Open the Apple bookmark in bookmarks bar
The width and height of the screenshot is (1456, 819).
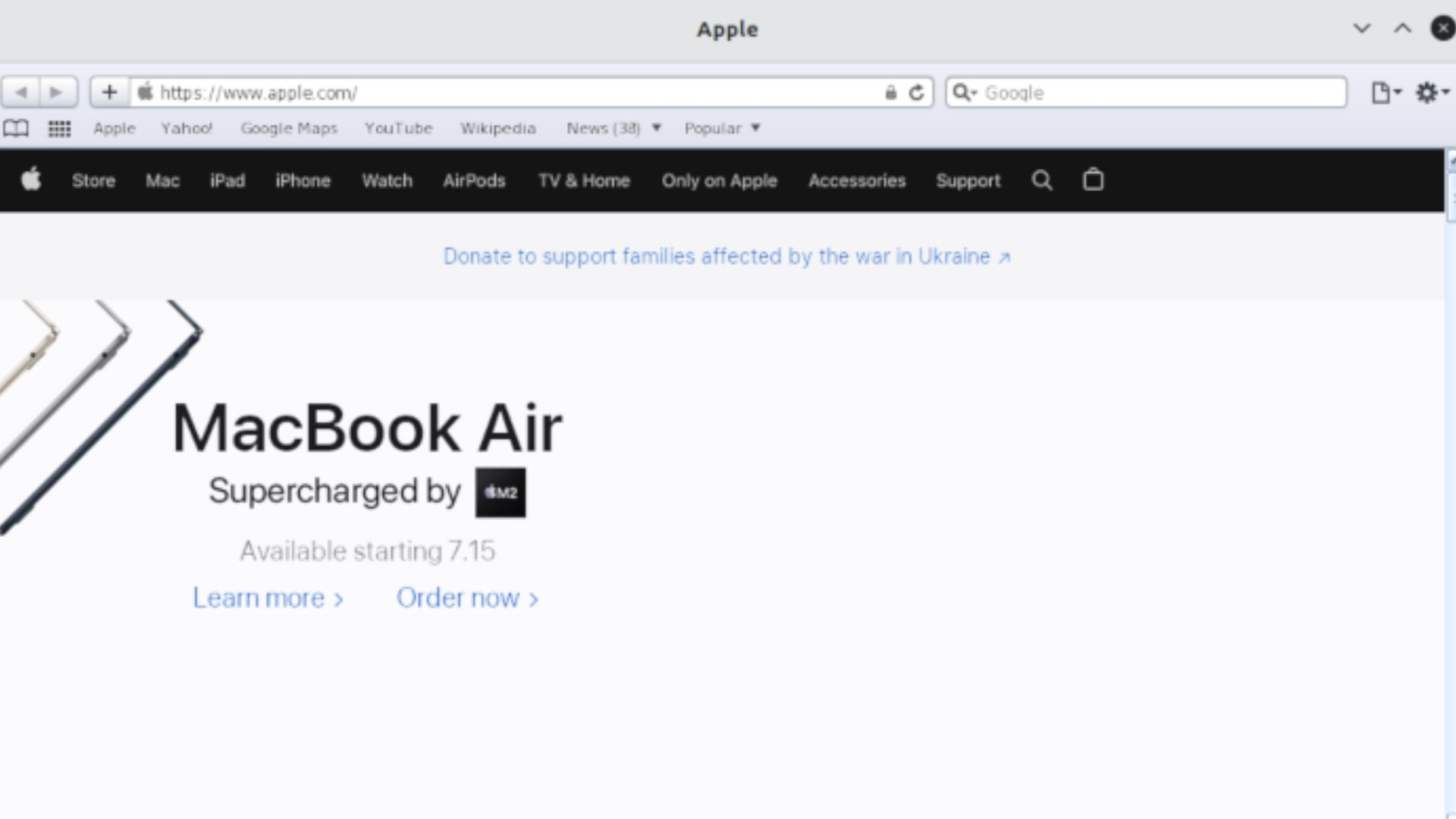tap(115, 128)
